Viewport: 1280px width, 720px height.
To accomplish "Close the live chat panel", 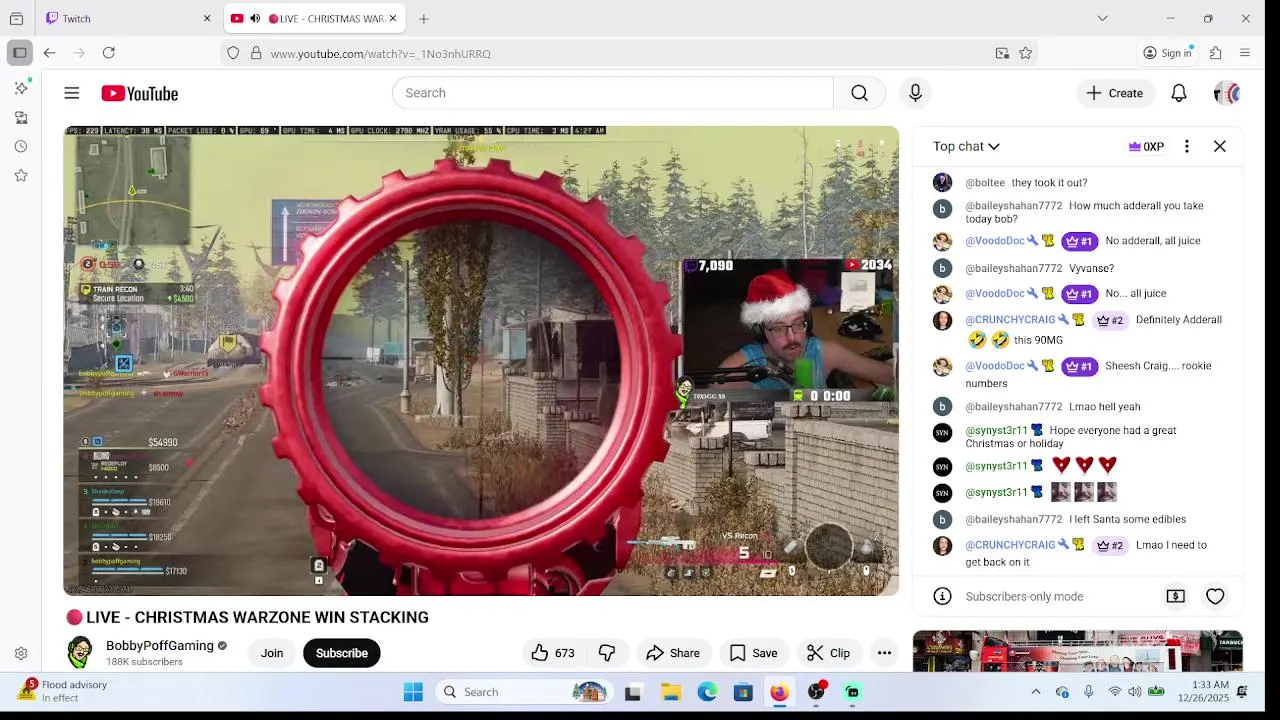I will point(1220,146).
